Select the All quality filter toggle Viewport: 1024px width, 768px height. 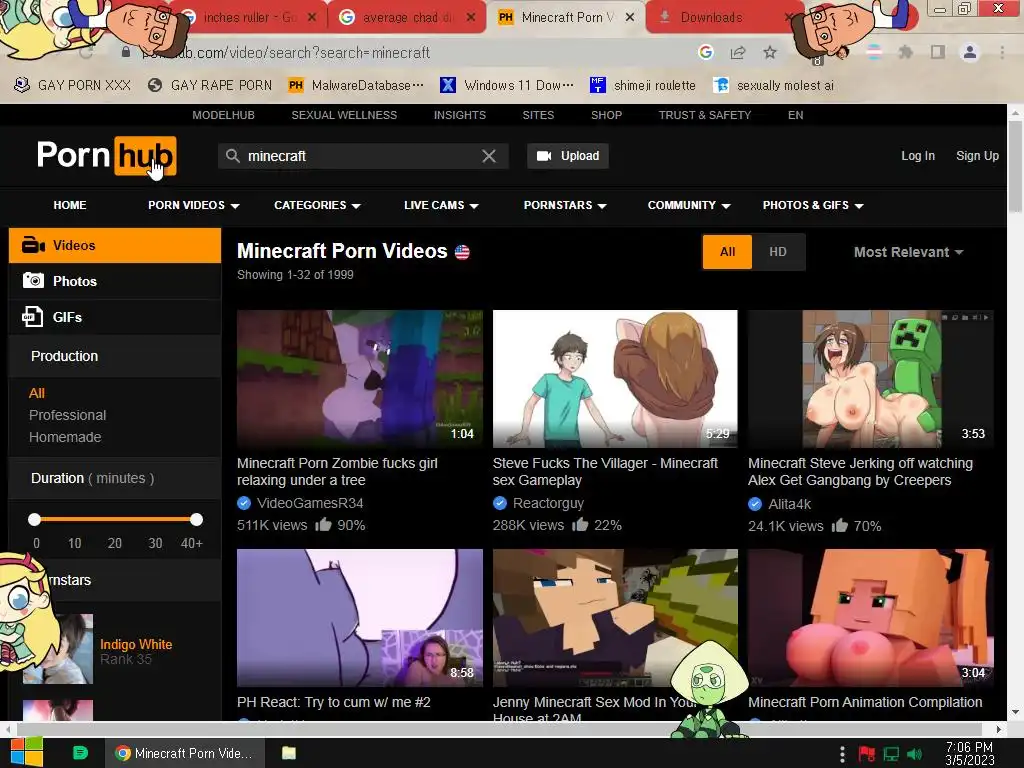pos(728,252)
